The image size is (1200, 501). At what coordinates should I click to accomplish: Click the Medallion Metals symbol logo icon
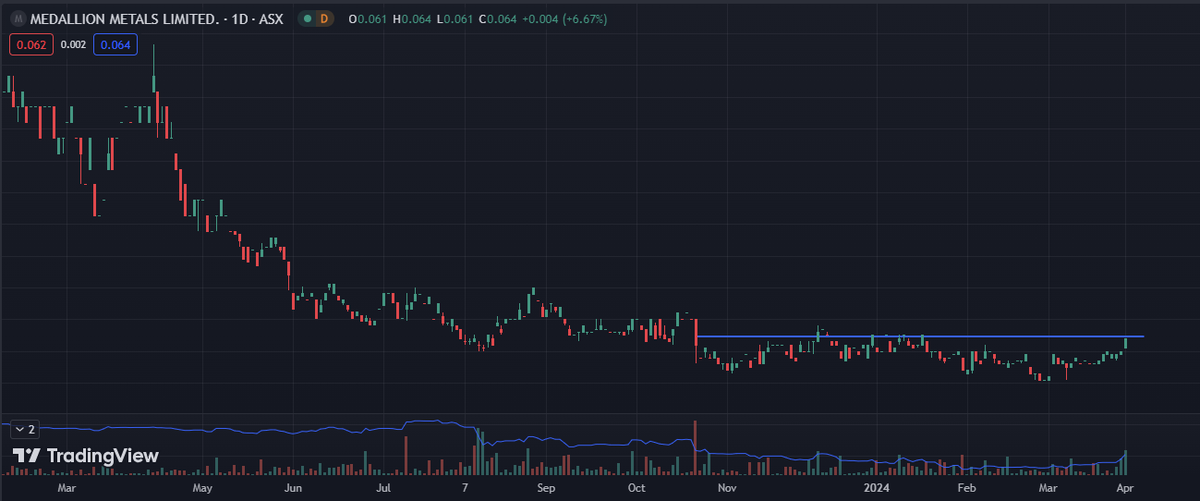coord(16,19)
